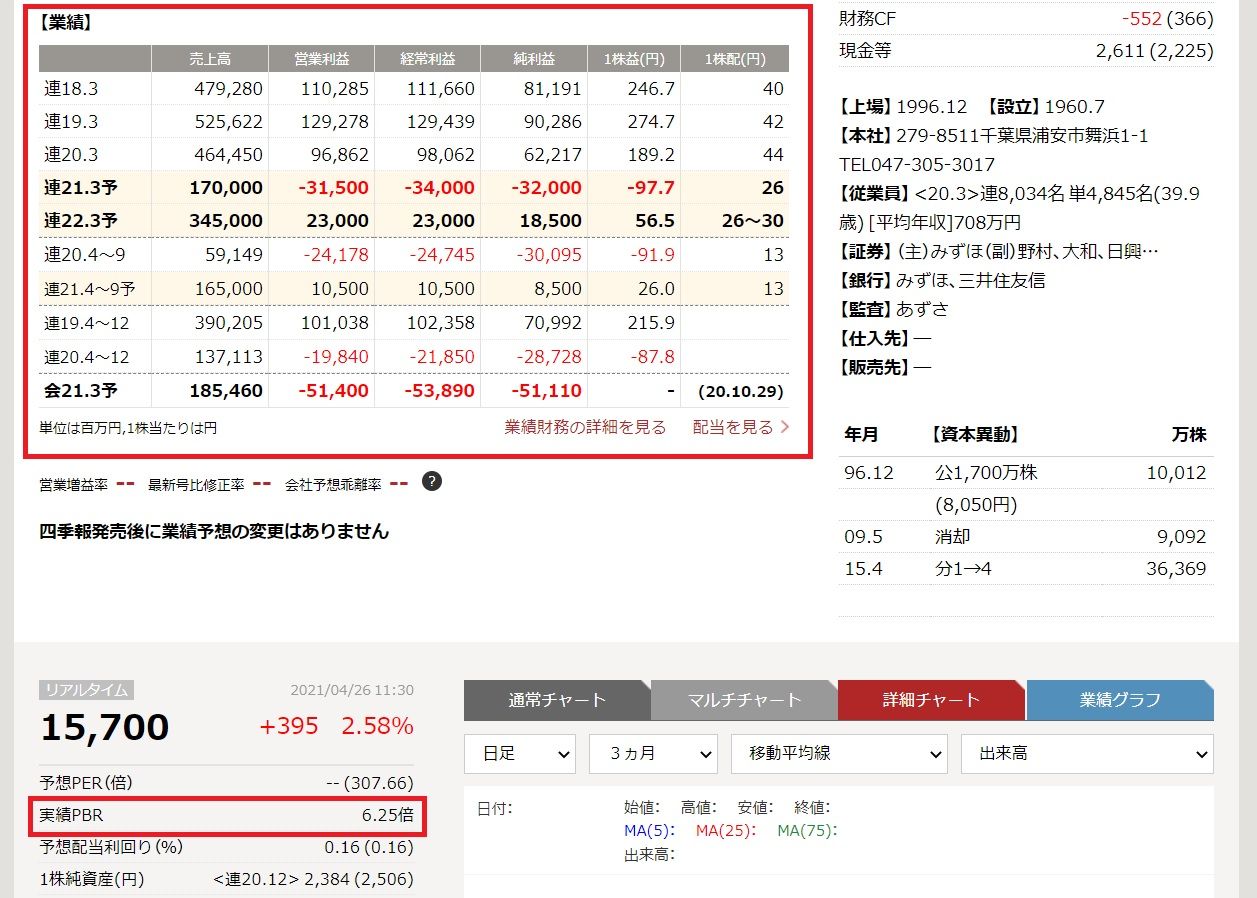Click the 売上高 column header
This screenshot has height=898, width=1257.
[209, 59]
